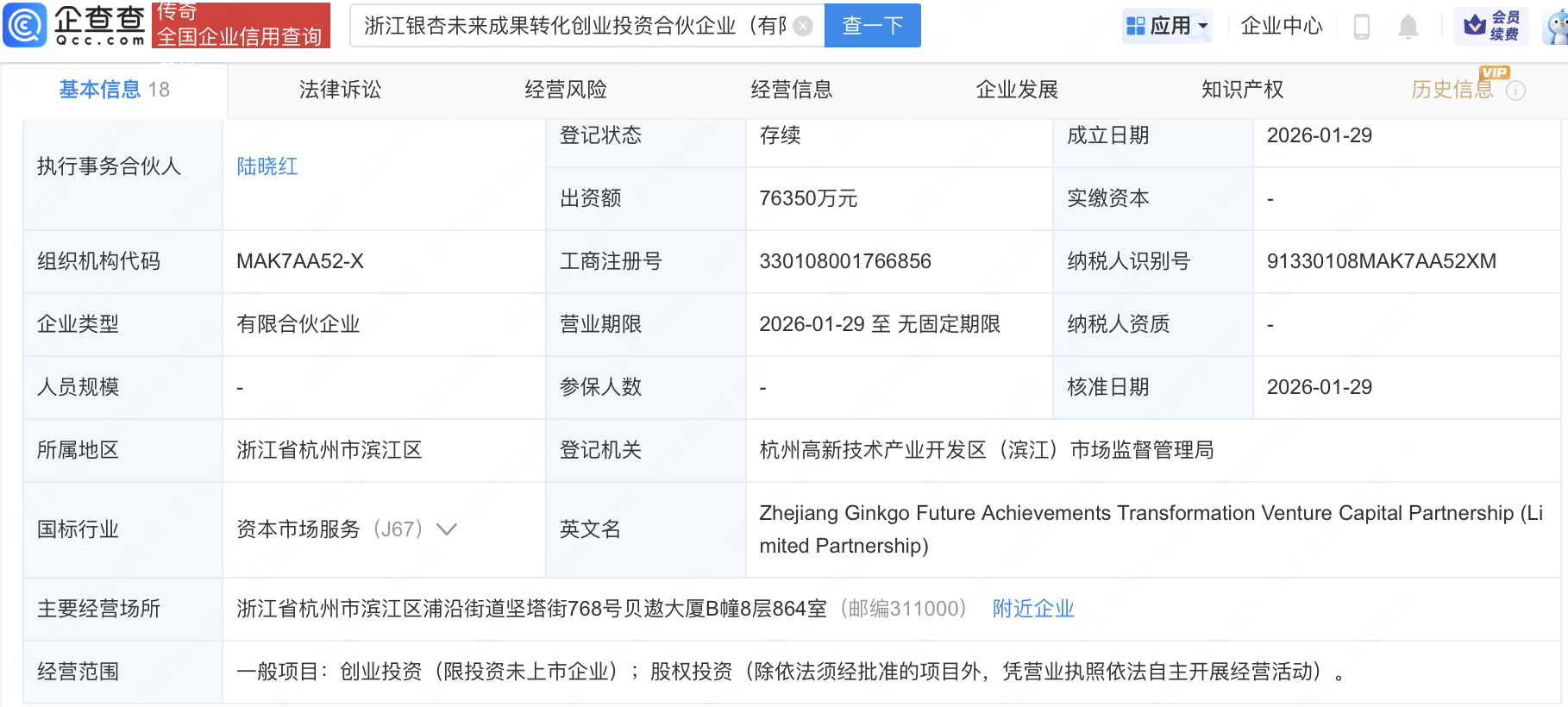Expand the 资本市场服务 (J67) industry chevron
The width and height of the screenshot is (1568, 707).
pos(447,529)
